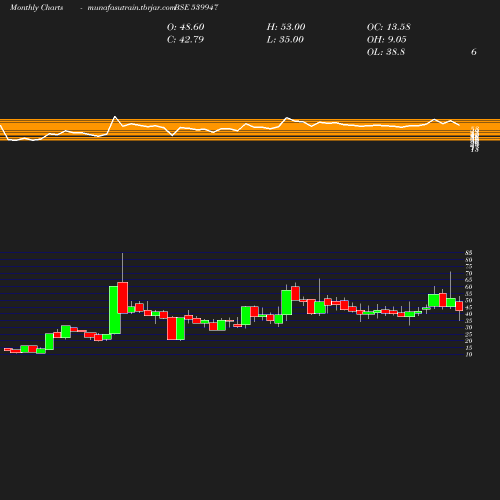Select the close value "C: 42.79"
The height and width of the screenshot is (500, 500).
click(x=185, y=40)
